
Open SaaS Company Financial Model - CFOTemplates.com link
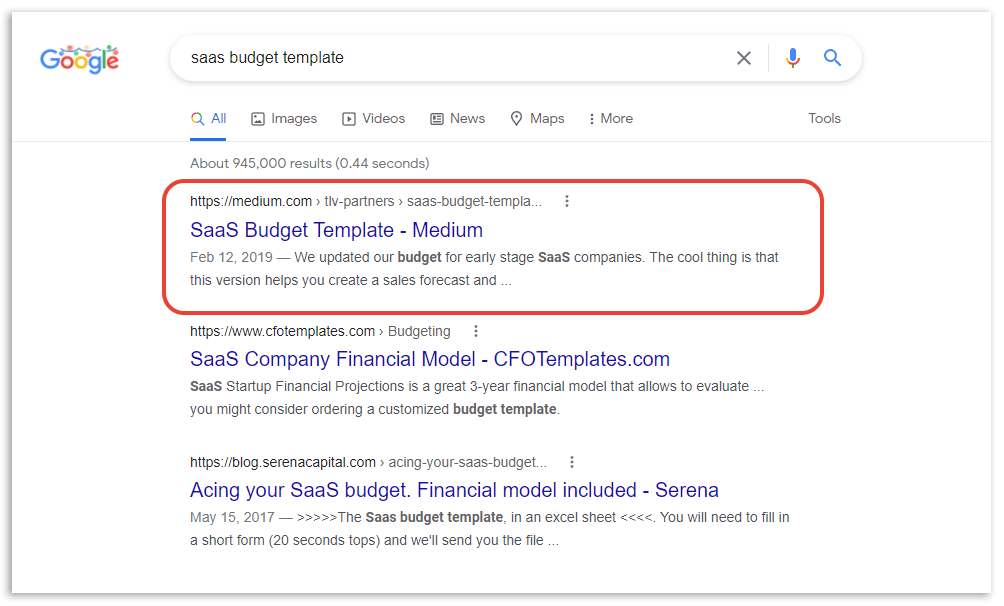[430, 359]
